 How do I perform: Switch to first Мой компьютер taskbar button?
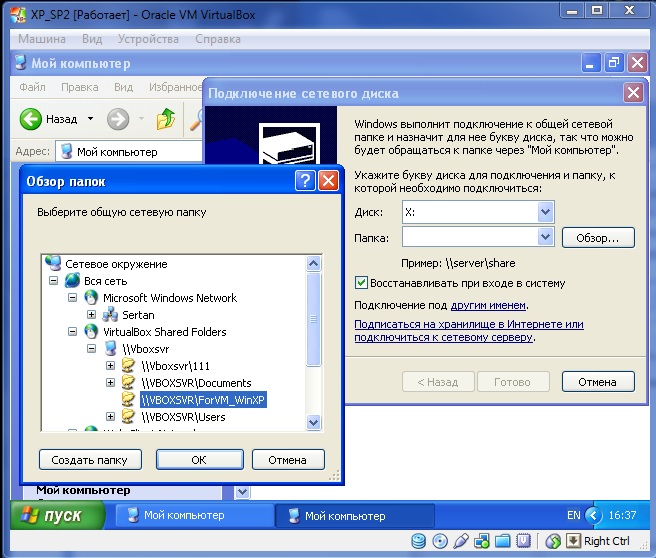193,515
